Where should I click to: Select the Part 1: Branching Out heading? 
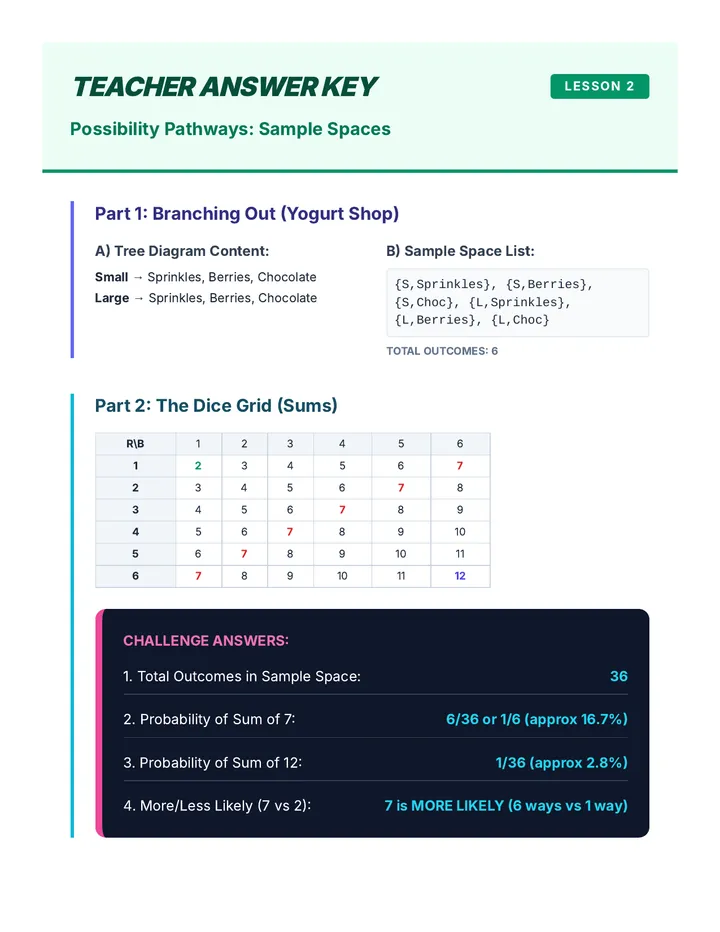pyautogui.click(x=247, y=213)
